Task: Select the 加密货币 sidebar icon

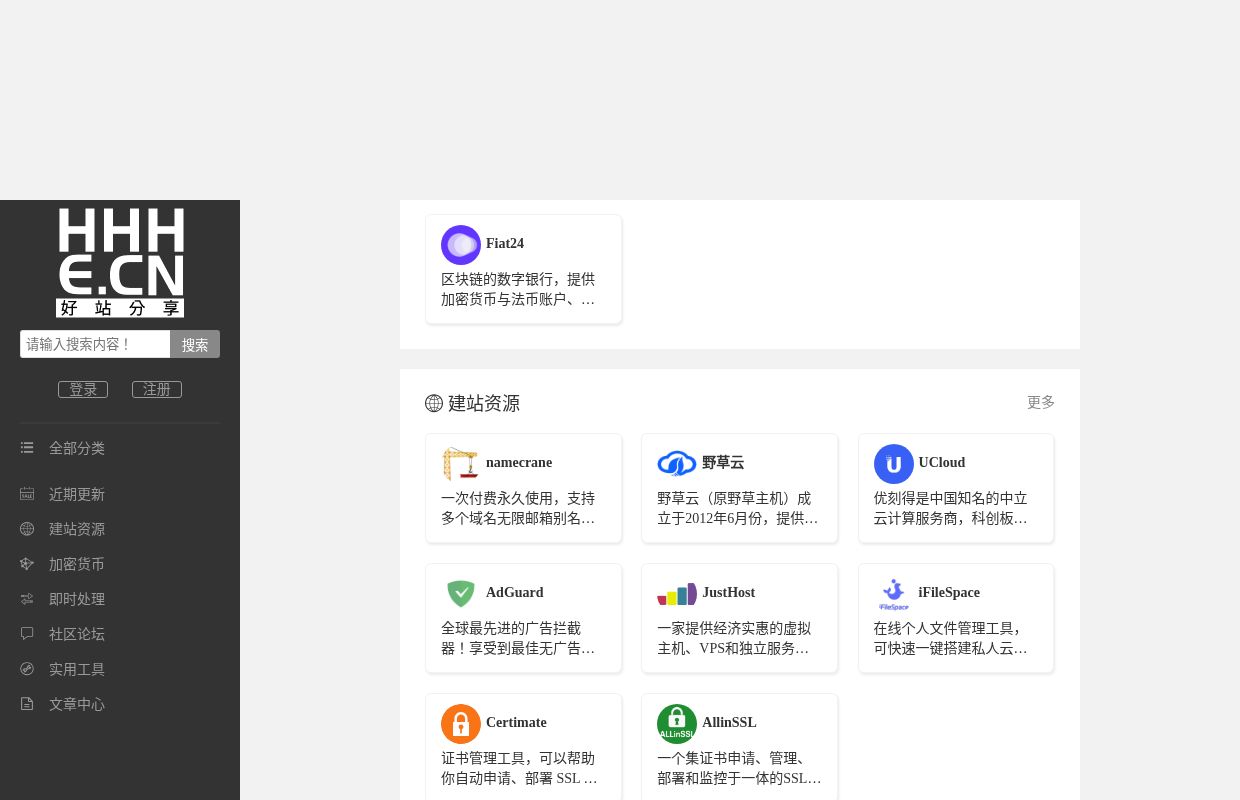Action: (27, 563)
